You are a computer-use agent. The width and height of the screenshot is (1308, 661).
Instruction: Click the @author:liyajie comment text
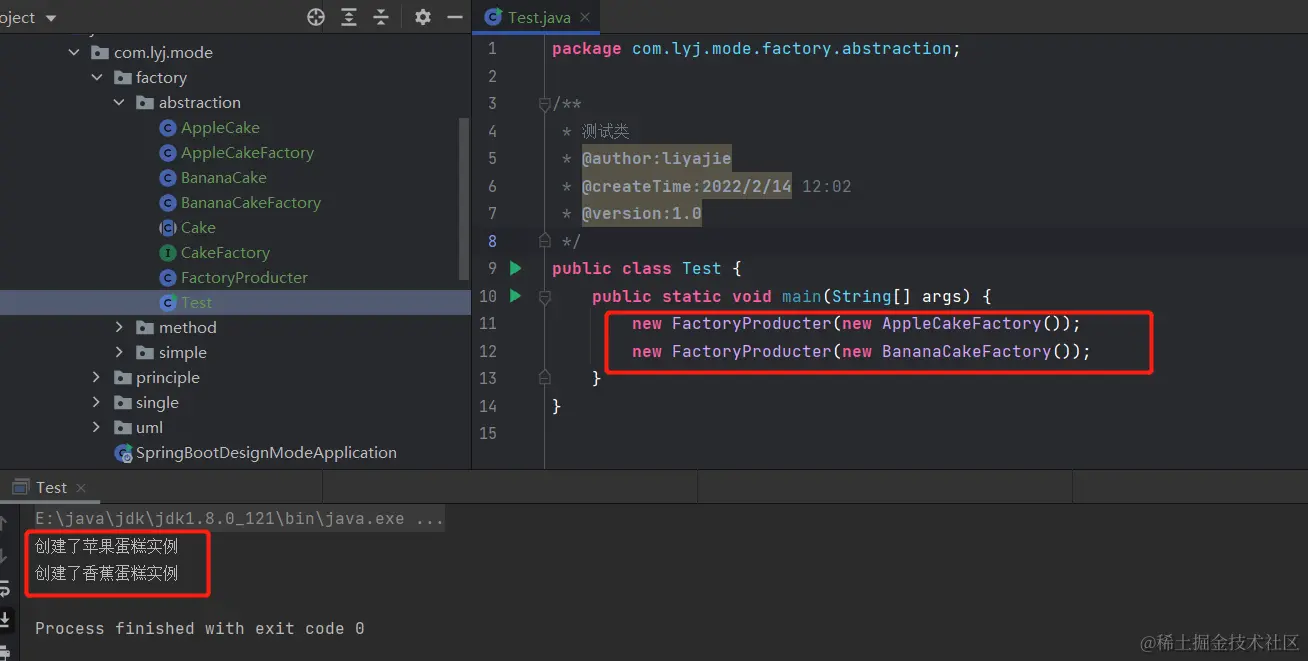click(x=657, y=158)
